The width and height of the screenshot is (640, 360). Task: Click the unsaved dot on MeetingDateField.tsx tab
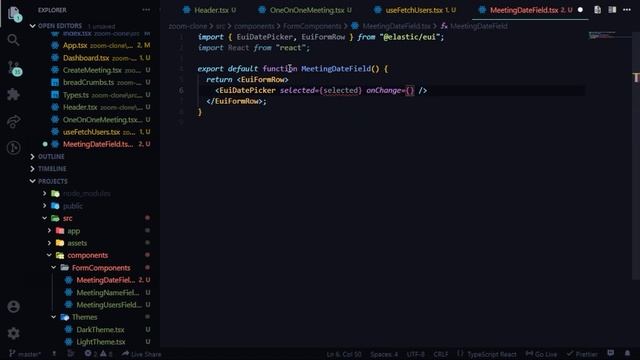tap(580, 10)
